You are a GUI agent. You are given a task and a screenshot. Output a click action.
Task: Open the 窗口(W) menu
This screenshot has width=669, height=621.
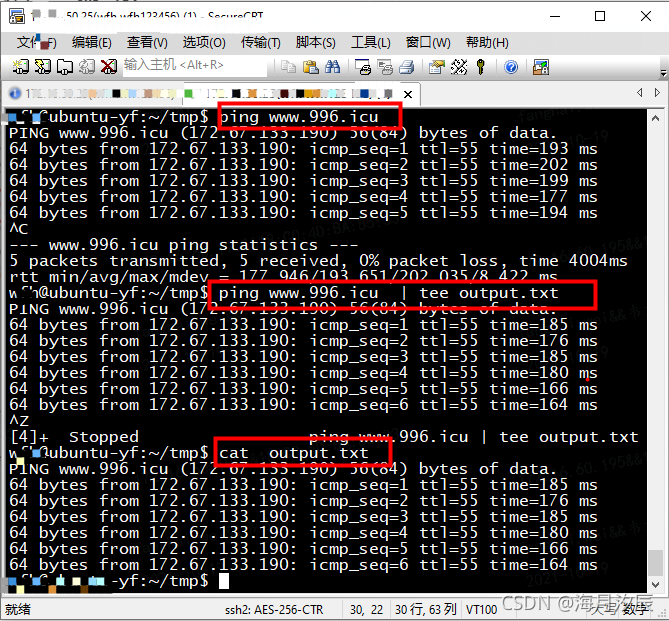[428, 42]
